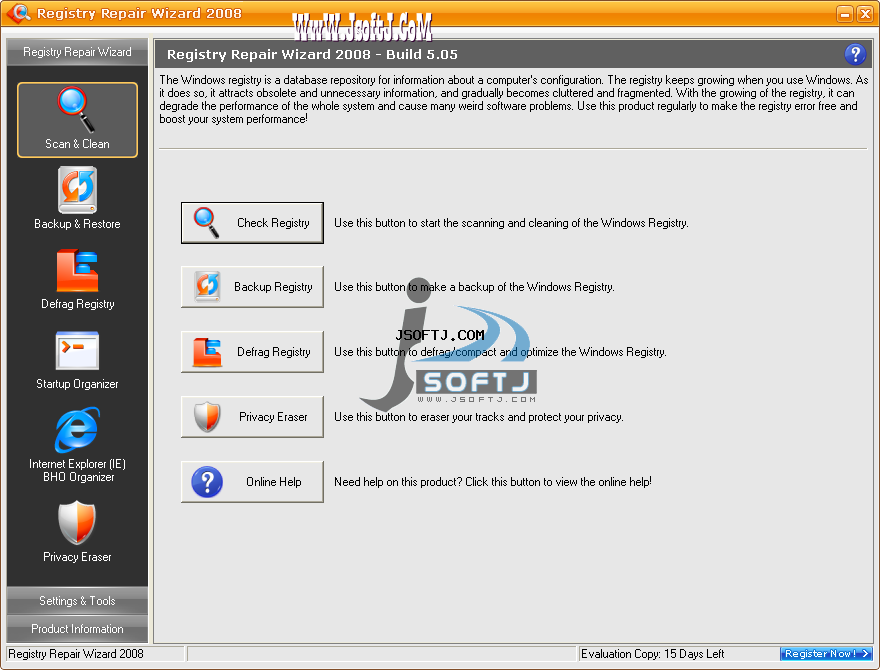Viewport: 880px width, 670px height.
Task: Click the Privacy Eraser description text
Action: point(479,417)
